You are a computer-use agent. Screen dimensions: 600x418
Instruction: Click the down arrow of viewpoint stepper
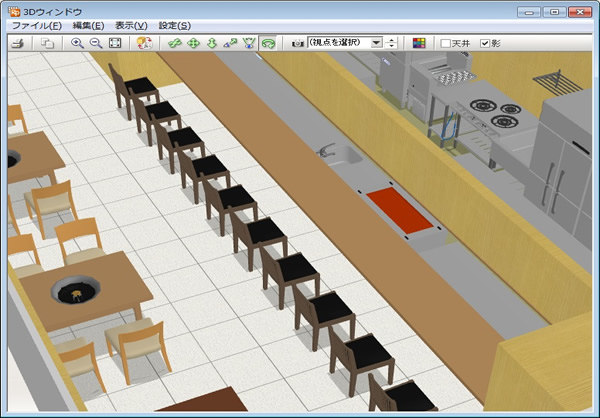pos(392,47)
